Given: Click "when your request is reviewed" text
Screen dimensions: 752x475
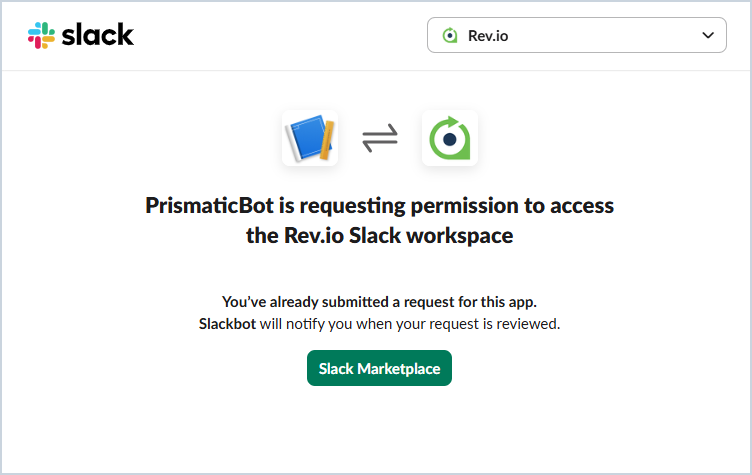Looking at the screenshot, I should pyautogui.click(x=460, y=324).
